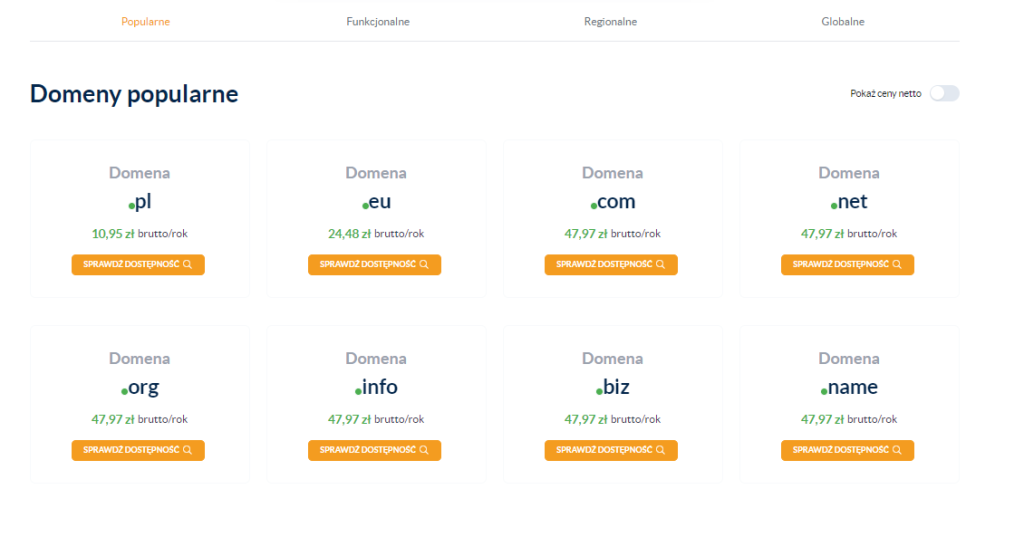
Task: Switch to the Popularne tab
Action: tap(145, 21)
